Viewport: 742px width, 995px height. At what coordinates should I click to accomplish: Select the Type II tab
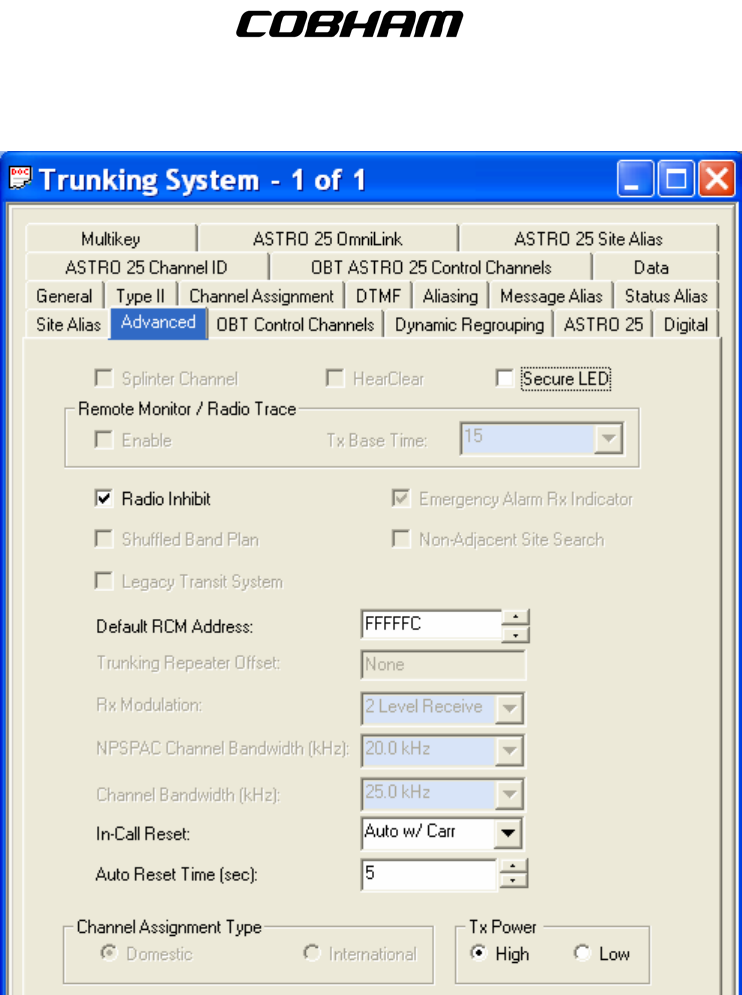[x=140, y=296]
